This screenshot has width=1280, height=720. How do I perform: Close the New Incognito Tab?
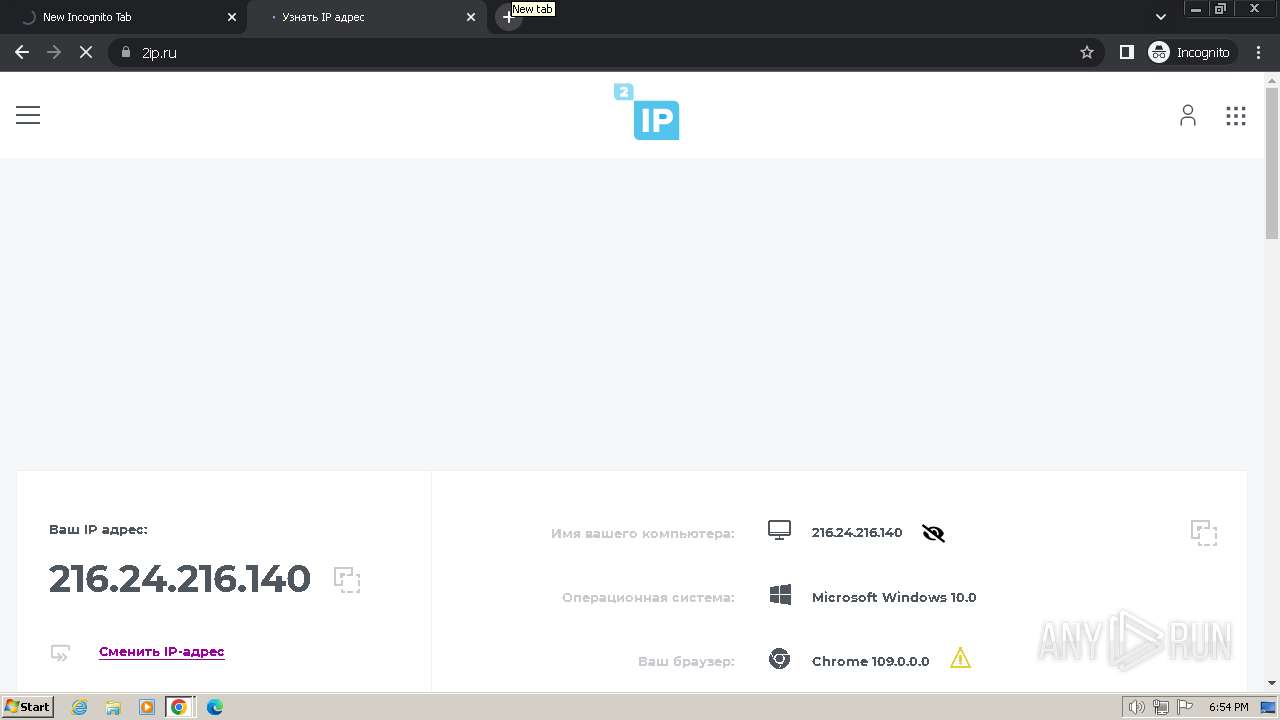pyautogui.click(x=232, y=17)
